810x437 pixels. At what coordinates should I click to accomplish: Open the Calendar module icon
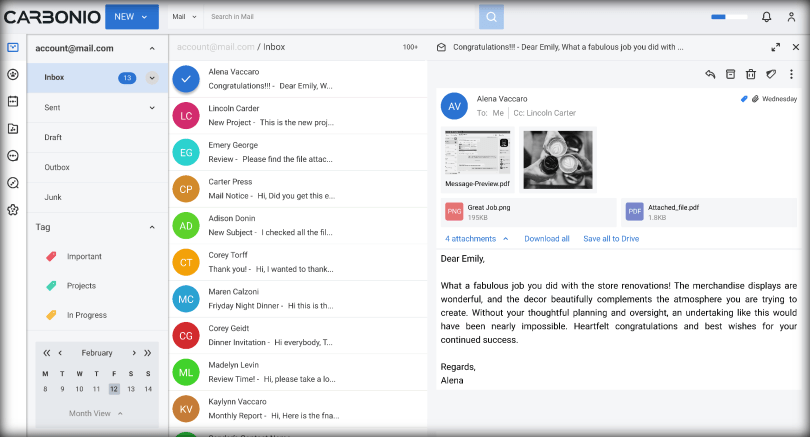click(13, 101)
